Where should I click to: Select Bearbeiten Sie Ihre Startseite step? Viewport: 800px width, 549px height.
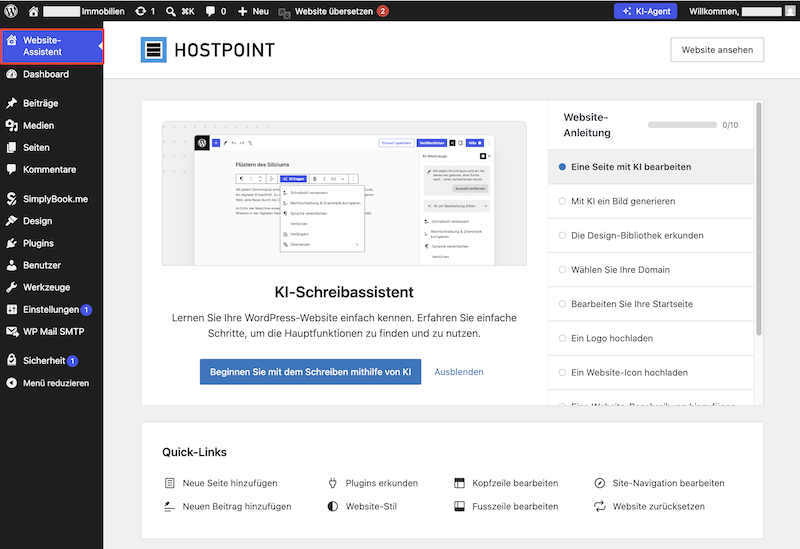[x=651, y=304]
